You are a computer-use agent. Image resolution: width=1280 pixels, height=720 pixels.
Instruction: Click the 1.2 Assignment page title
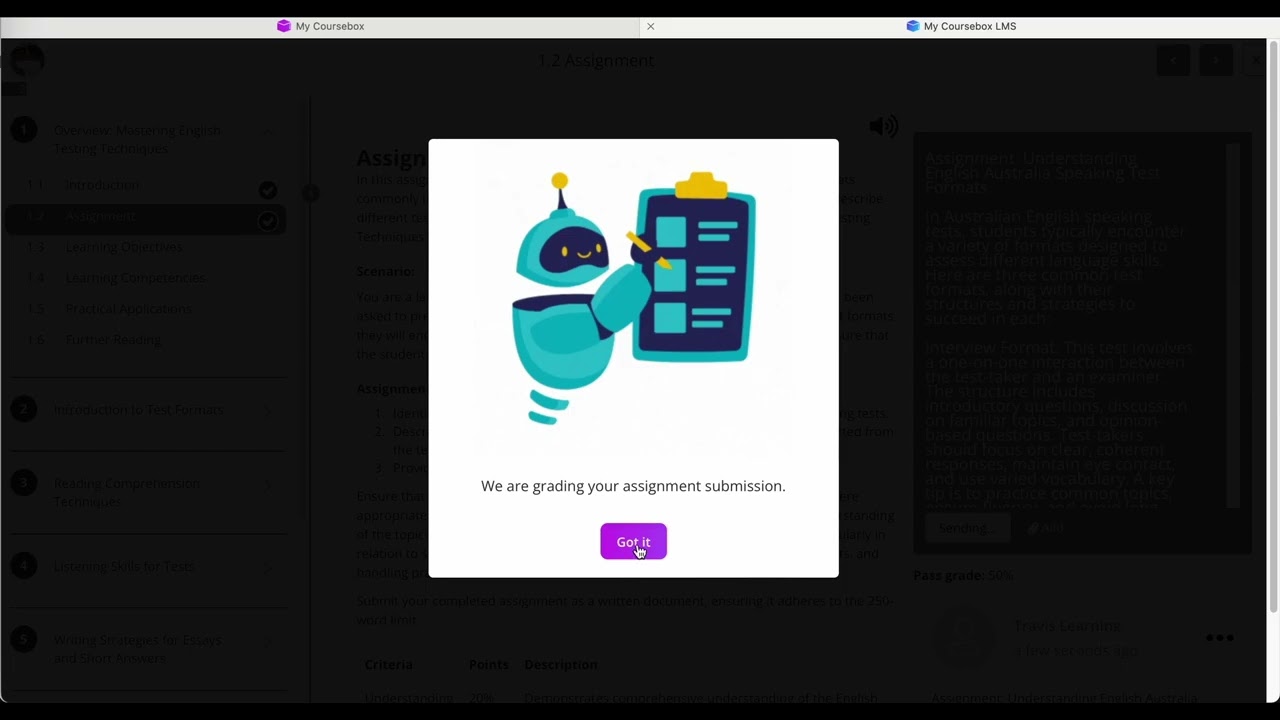click(x=596, y=60)
